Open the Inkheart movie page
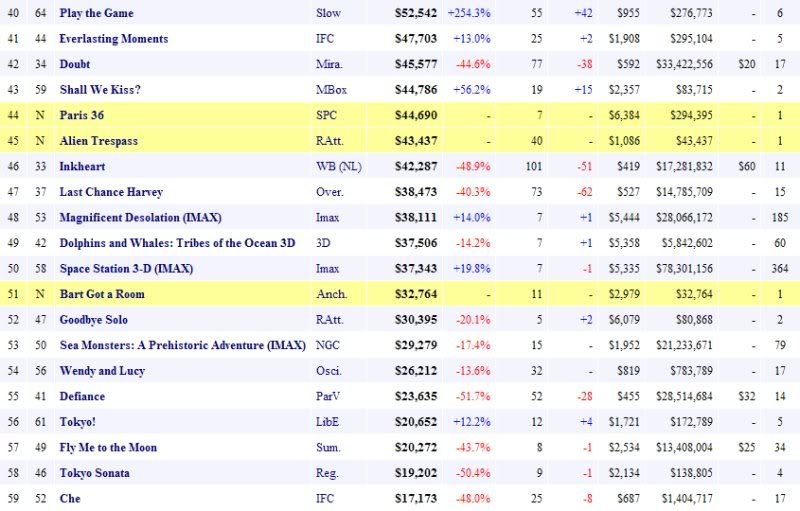The width and height of the screenshot is (800, 511). tap(83, 166)
